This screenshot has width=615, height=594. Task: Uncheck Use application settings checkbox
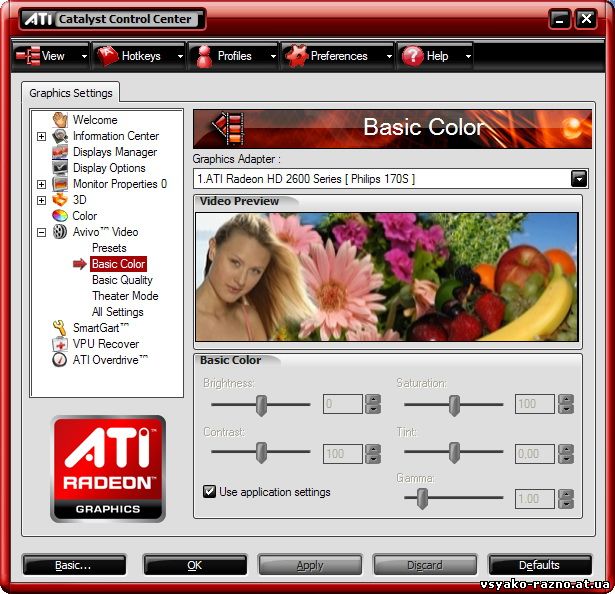pyautogui.click(x=209, y=492)
